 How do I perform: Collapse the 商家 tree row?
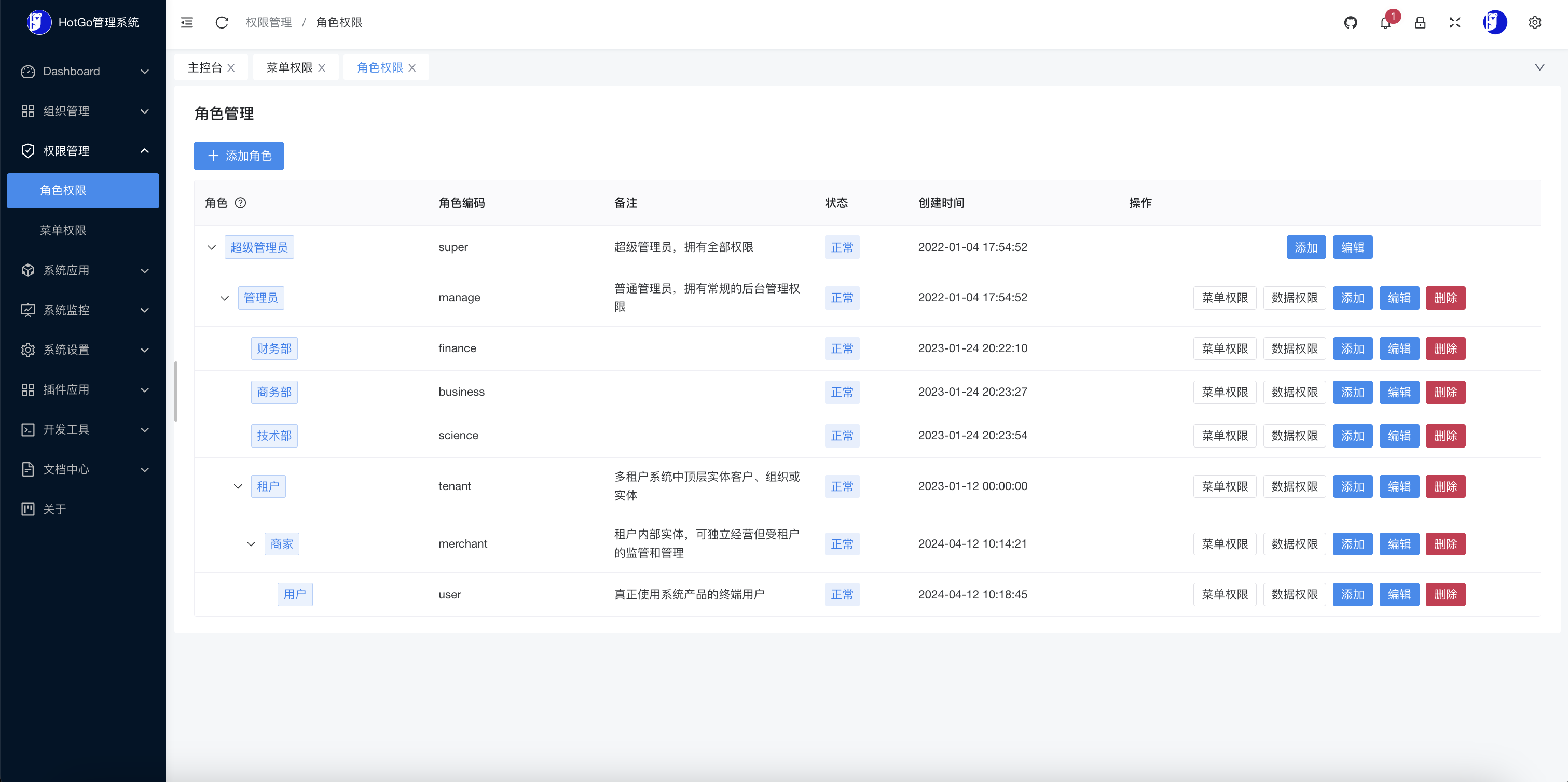click(x=251, y=543)
